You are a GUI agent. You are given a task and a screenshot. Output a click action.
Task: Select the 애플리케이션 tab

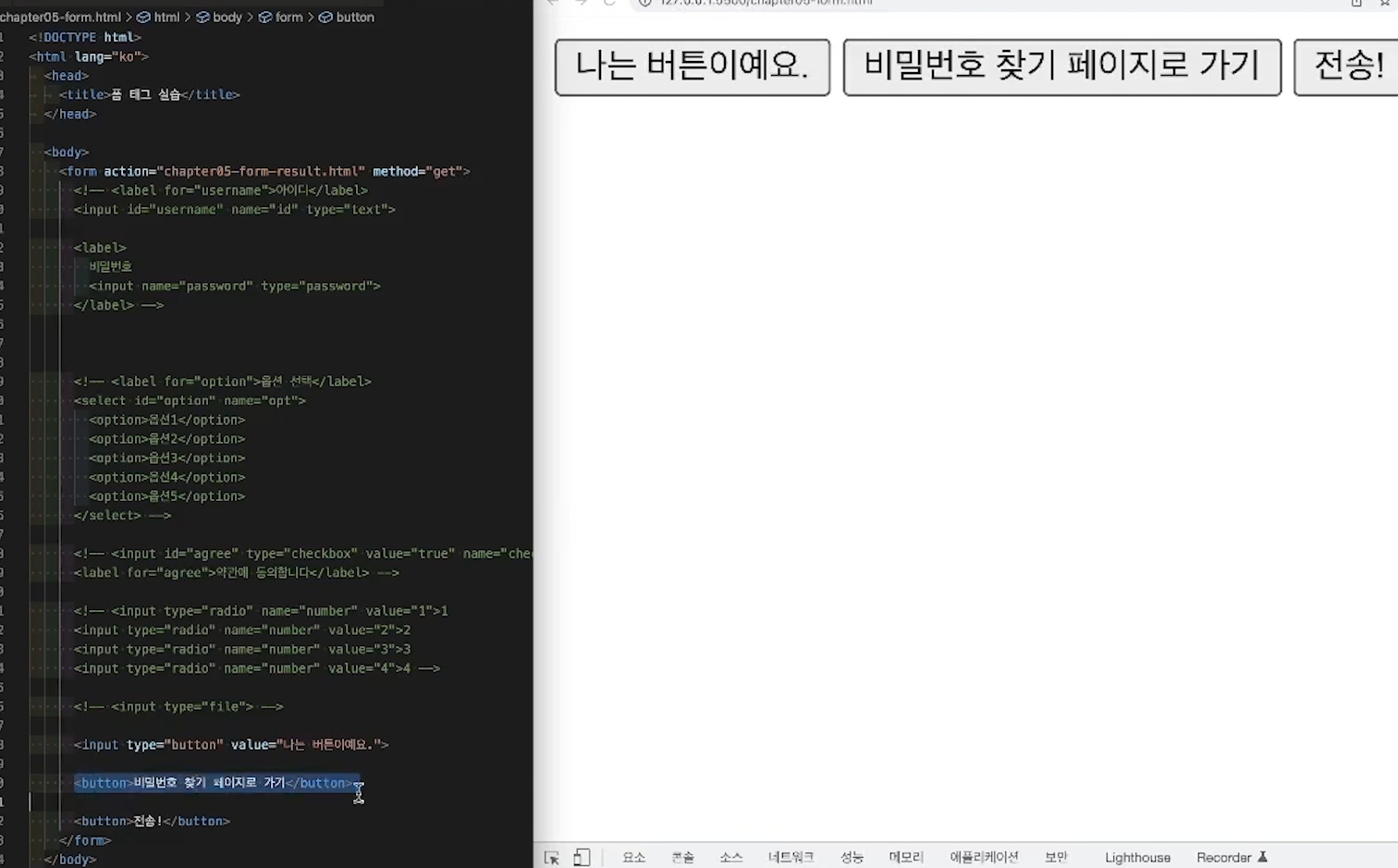[x=984, y=858]
